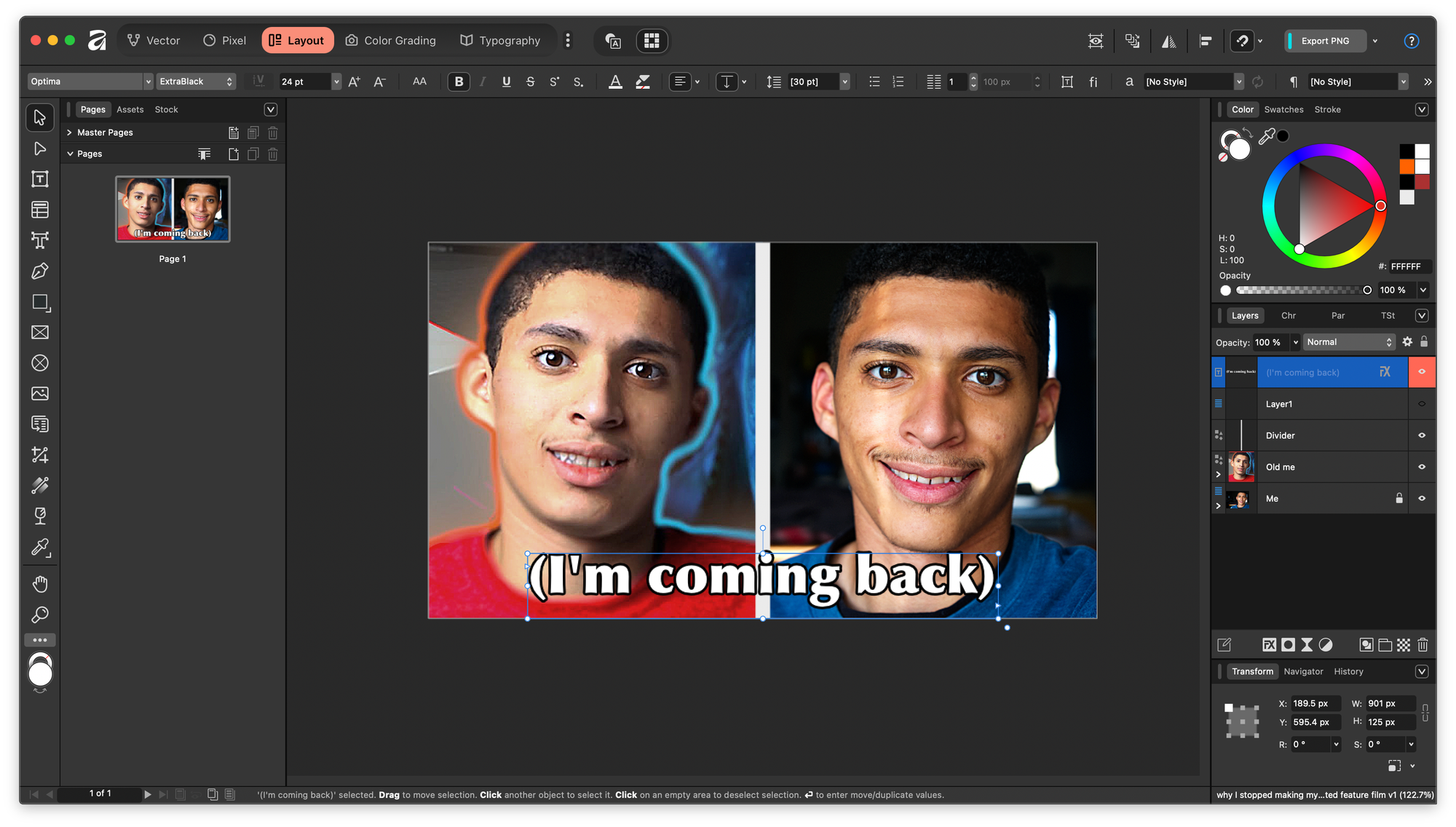Screen dimensions: 1456x827
Task: Expand the Master Pages section
Action: click(x=69, y=132)
